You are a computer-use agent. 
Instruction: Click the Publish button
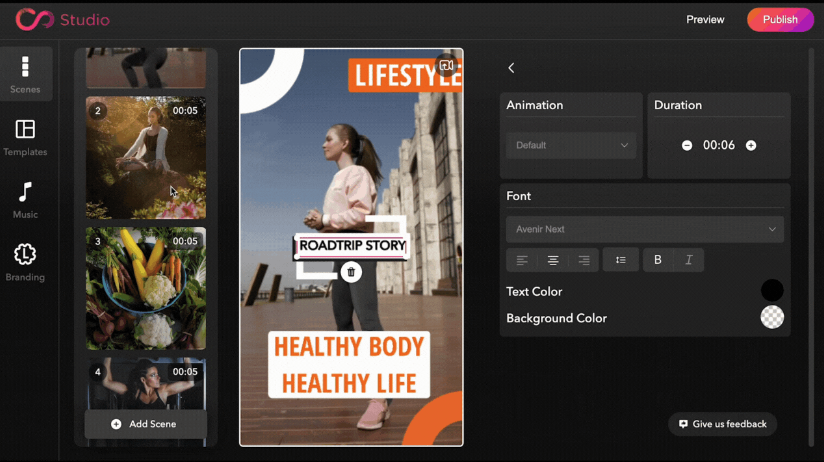pos(780,19)
